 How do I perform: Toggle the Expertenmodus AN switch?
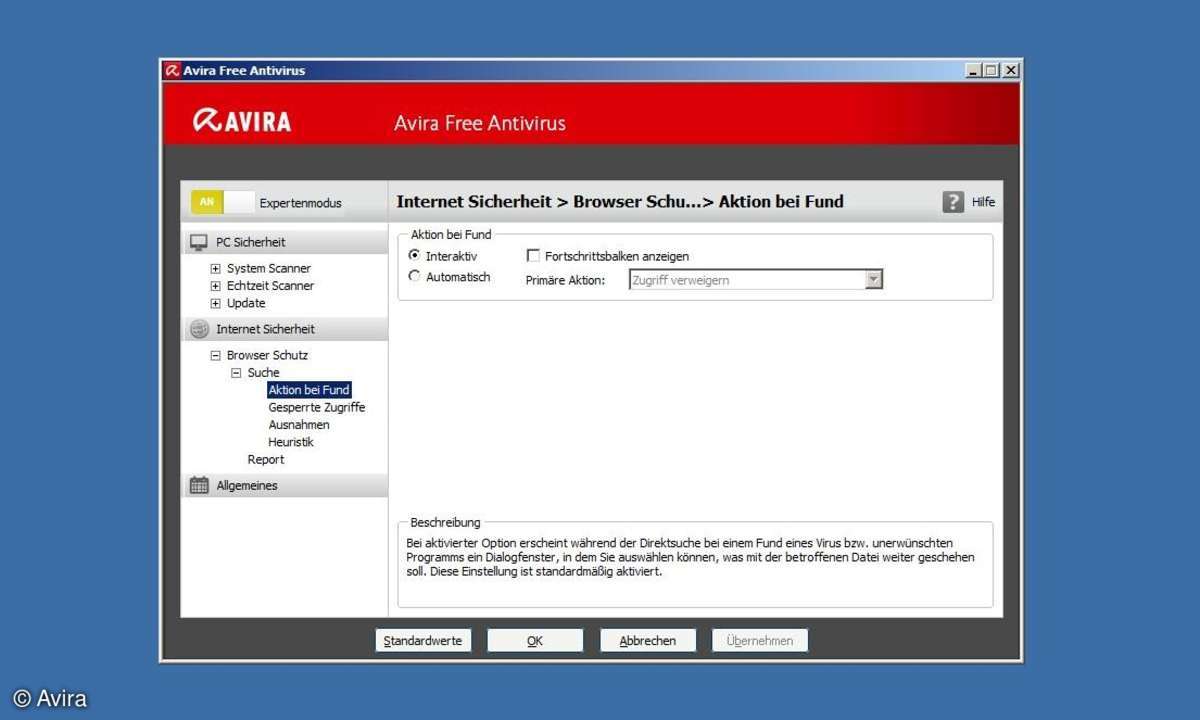click(x=223, y=202)
